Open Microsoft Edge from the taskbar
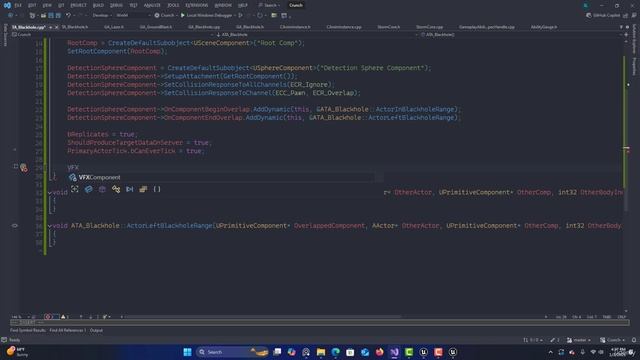Image resolution: width=640 pixels, height=360 pixels. tap(336, 352)
